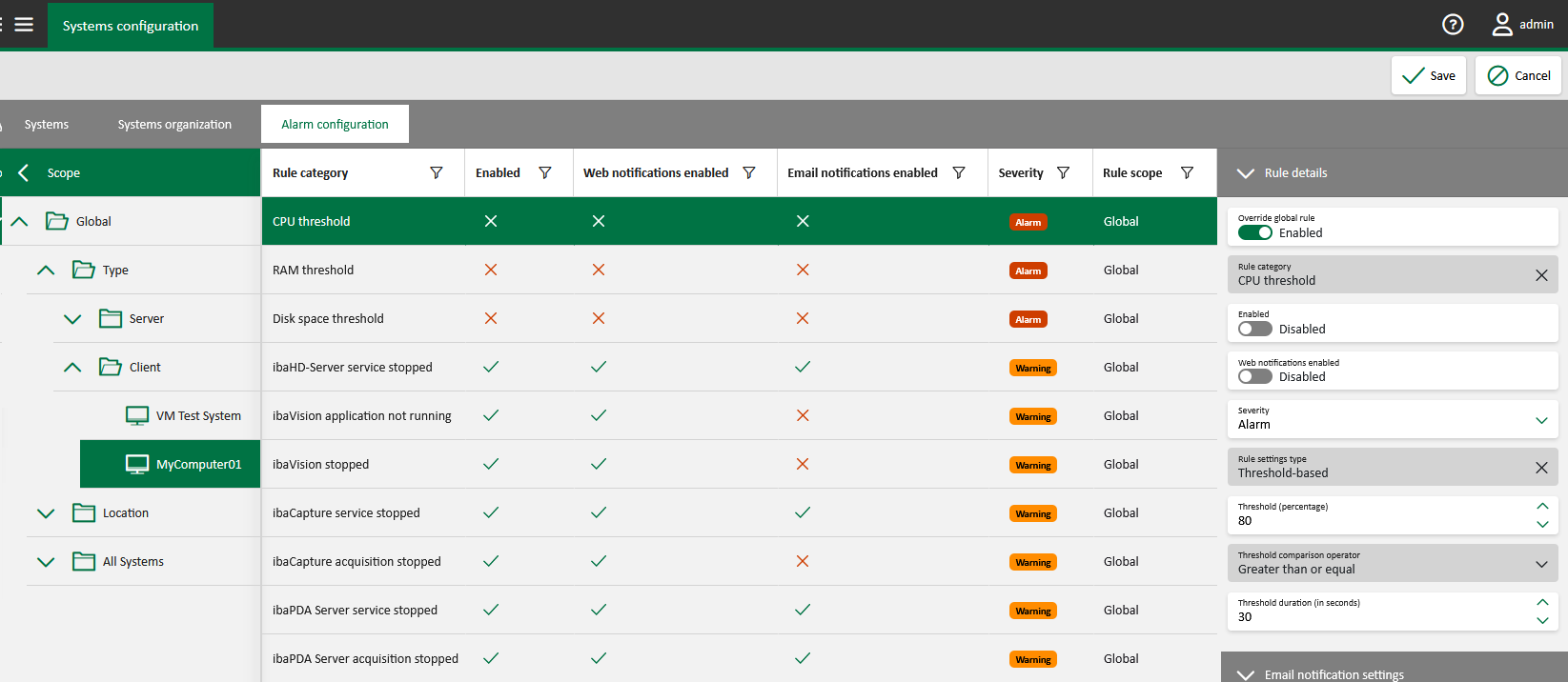1568x682 pixels.
Task: Open the hamburger main menu
Action: 24,25
